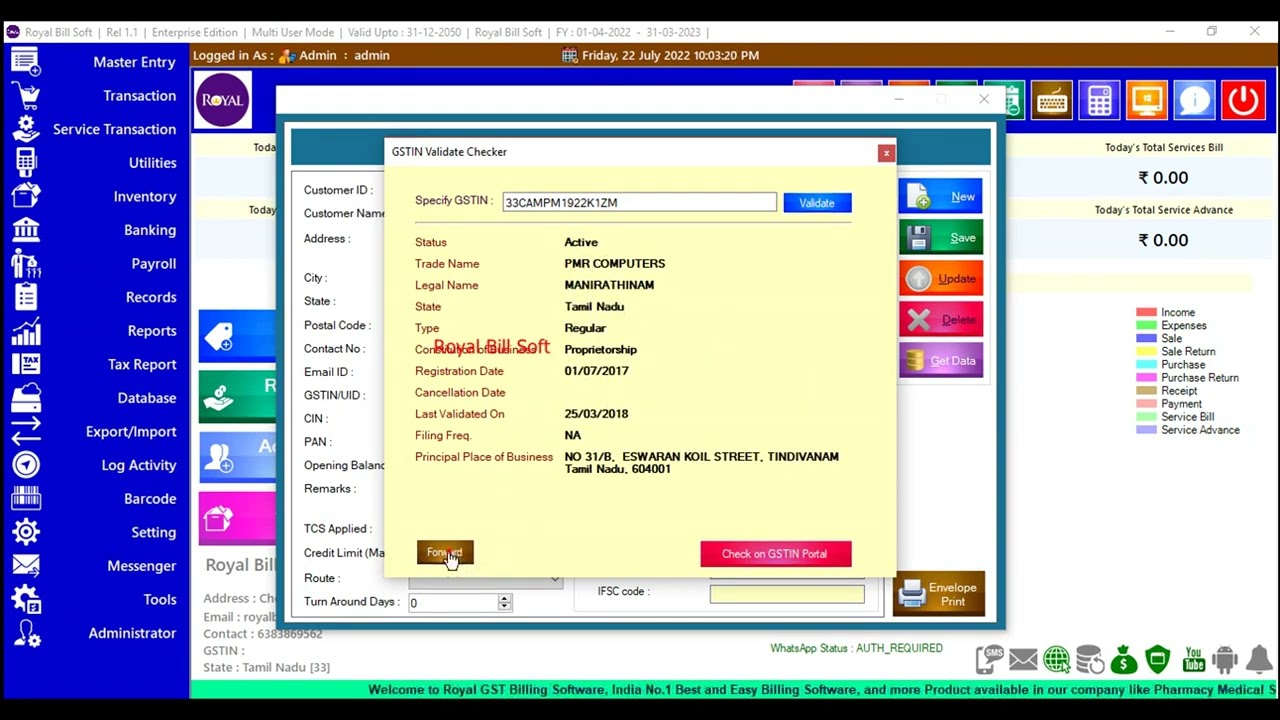Close the GSTIN Validate Checker dialog
This screenshot has width=1280, height=720.
885,153
